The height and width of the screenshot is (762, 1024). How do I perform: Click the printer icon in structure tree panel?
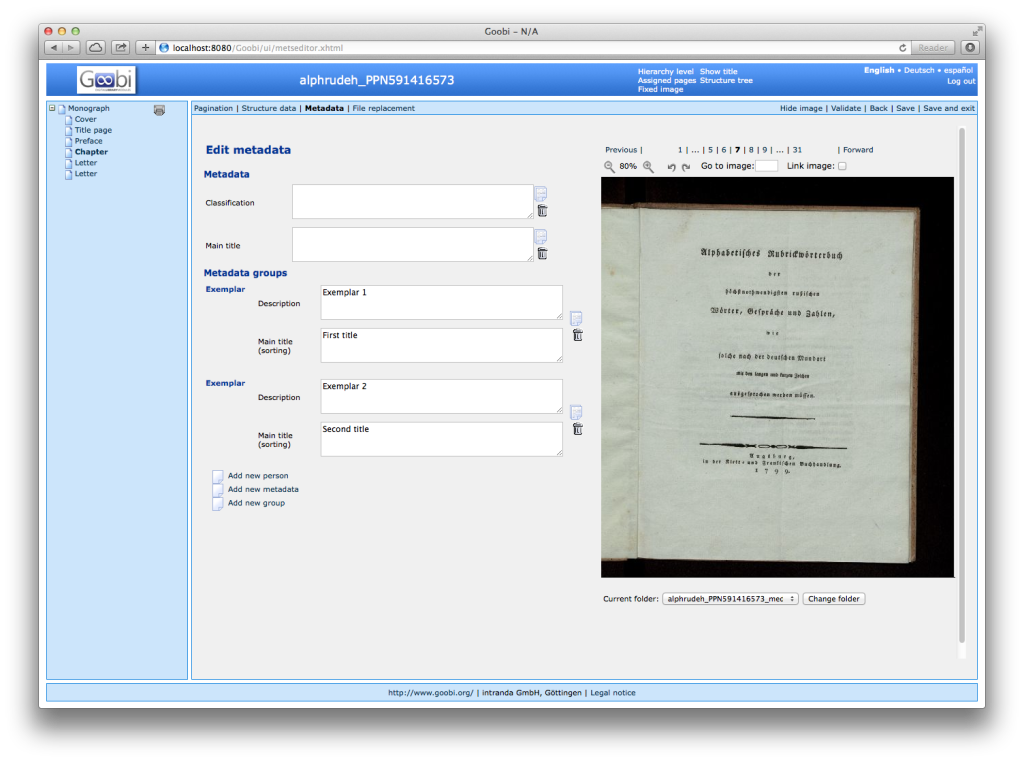coord(159,110)
